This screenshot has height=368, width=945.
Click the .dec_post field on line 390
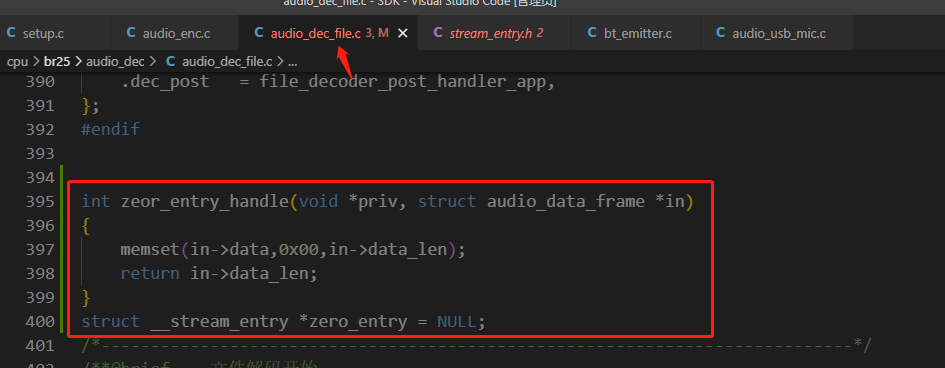pos(165,82)
